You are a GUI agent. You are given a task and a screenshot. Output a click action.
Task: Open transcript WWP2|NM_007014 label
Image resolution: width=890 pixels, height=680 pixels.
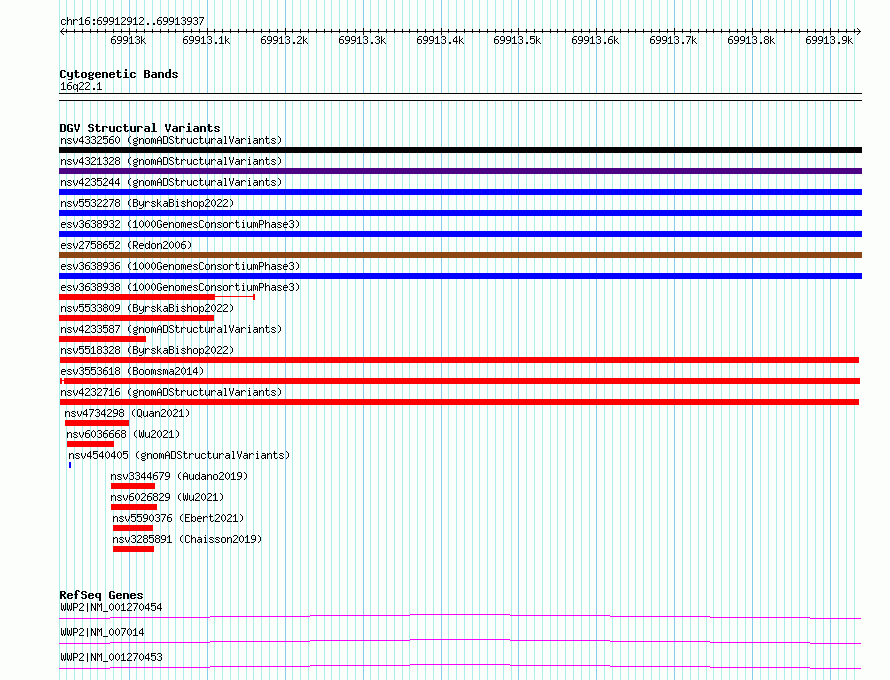coord(102,632)
